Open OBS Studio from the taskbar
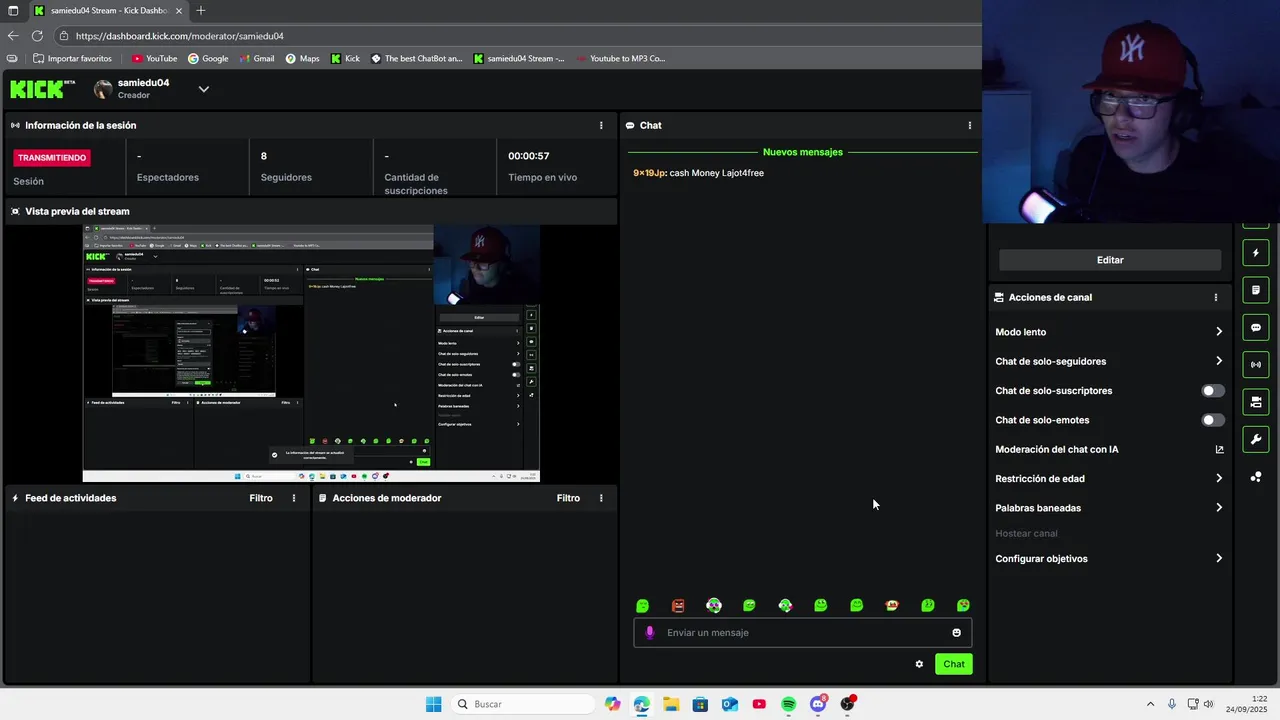The width and height of the screenshot is (1280, 720). tap(847, 704)
